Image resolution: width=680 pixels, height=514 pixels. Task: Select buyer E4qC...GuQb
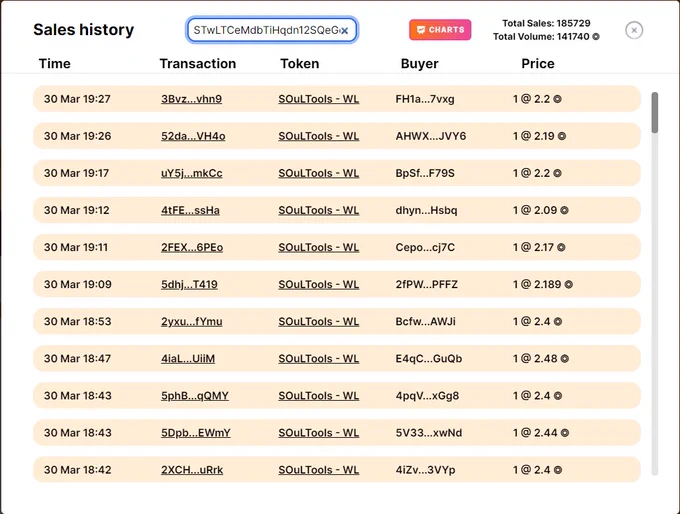428,359
